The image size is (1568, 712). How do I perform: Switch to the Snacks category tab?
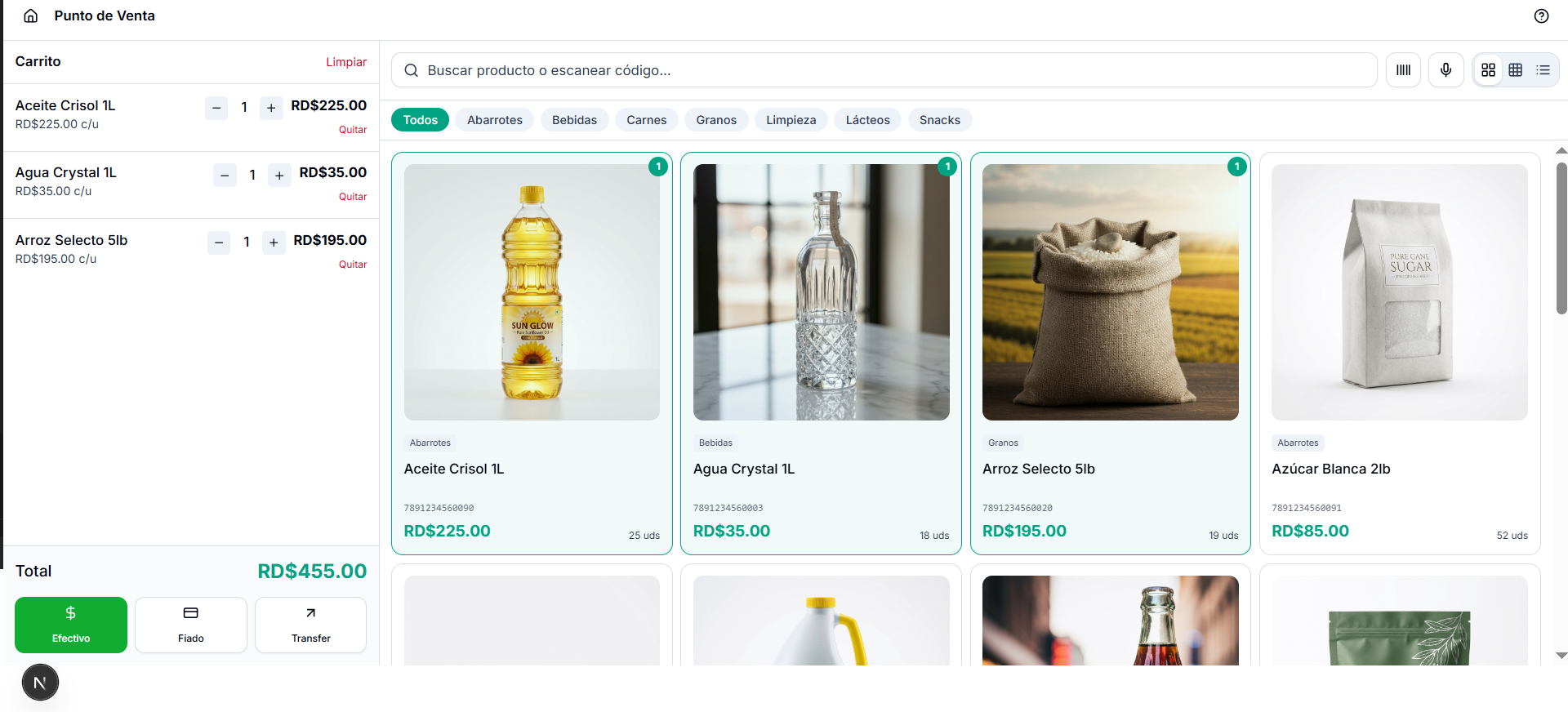(939, 119)
